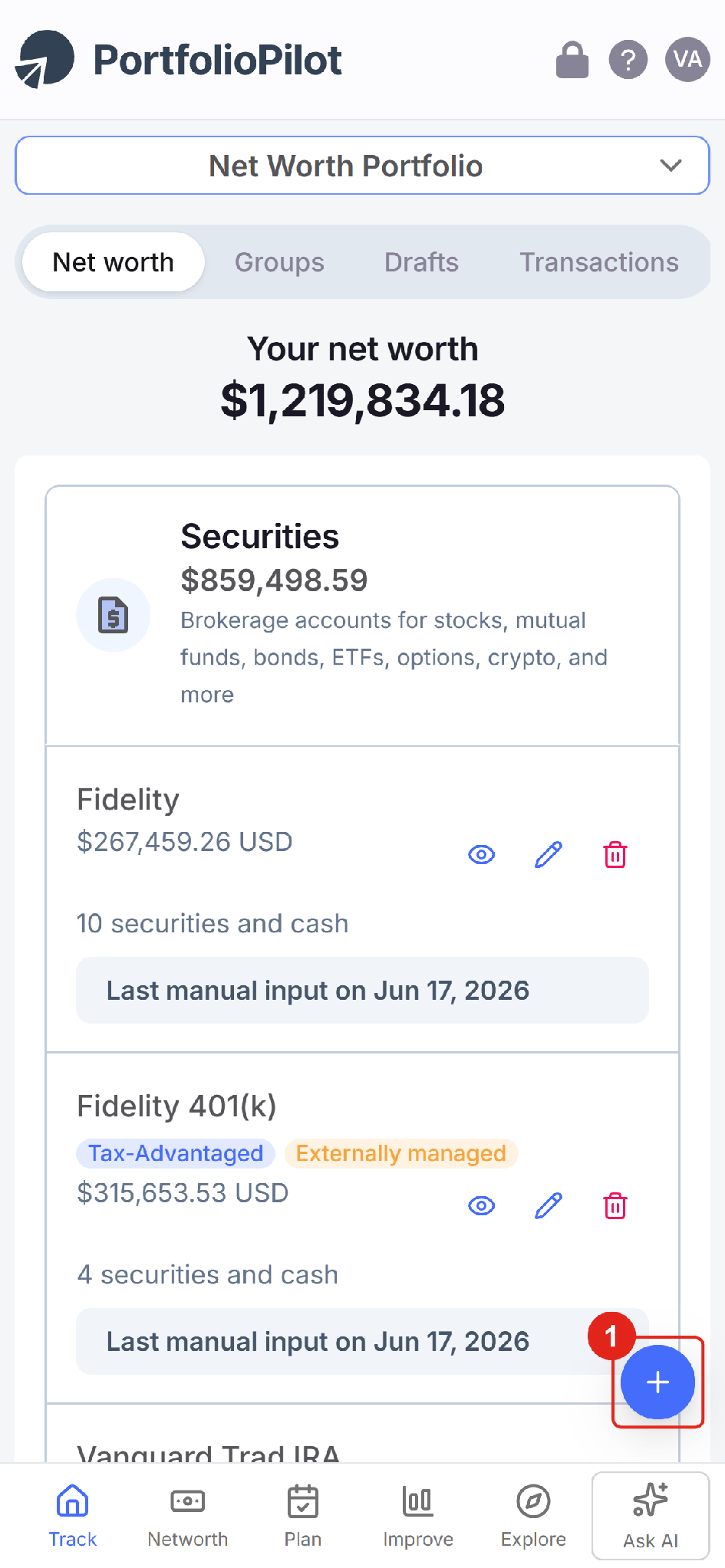The image size is (725, 1568).
Task: Click the PortfolioPilot logo
Action: [x=179, y=60]
